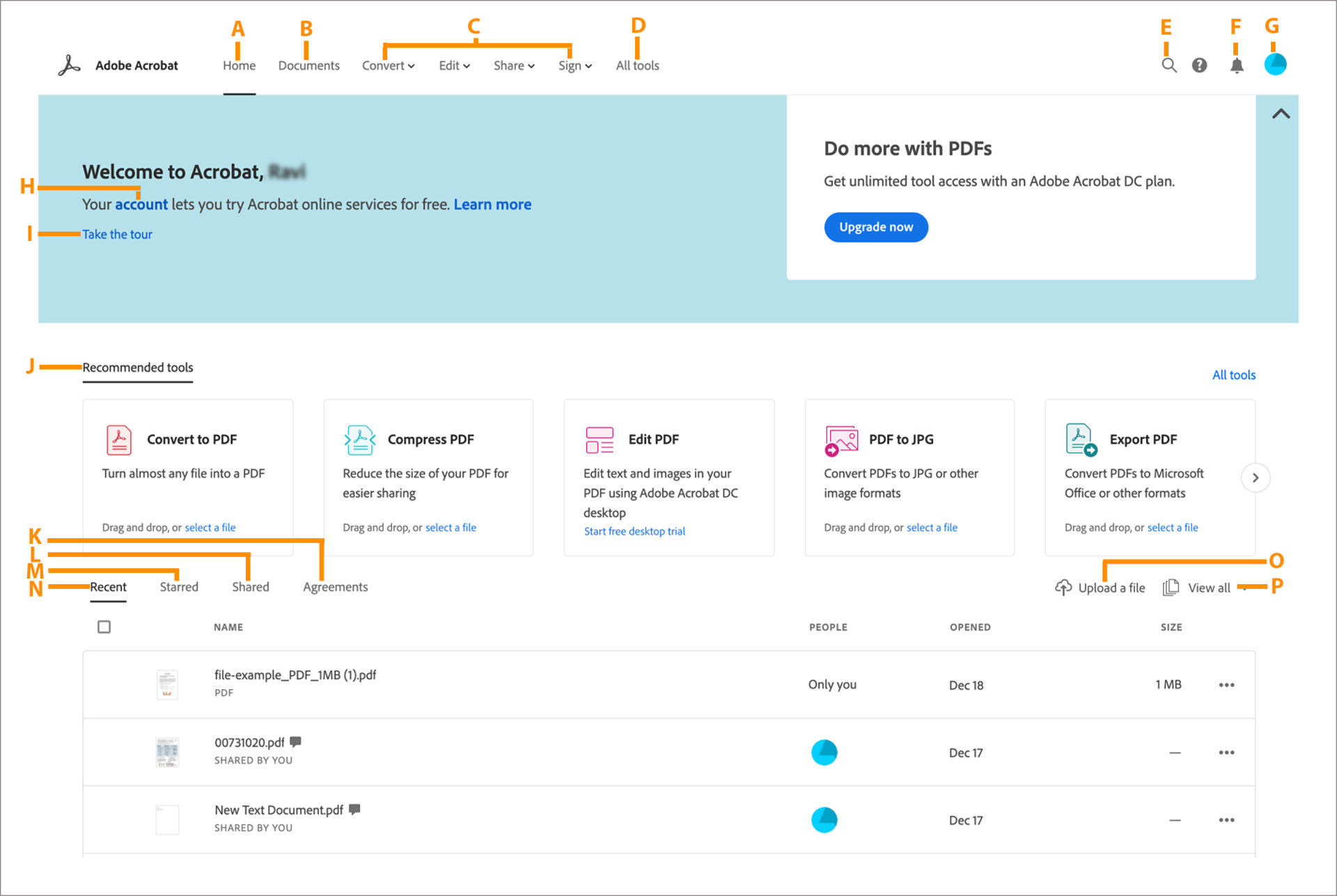Open file name New Text Document.pdf
The width and height of the screenshot is (1337, 896).
click(x=279, y=810)
